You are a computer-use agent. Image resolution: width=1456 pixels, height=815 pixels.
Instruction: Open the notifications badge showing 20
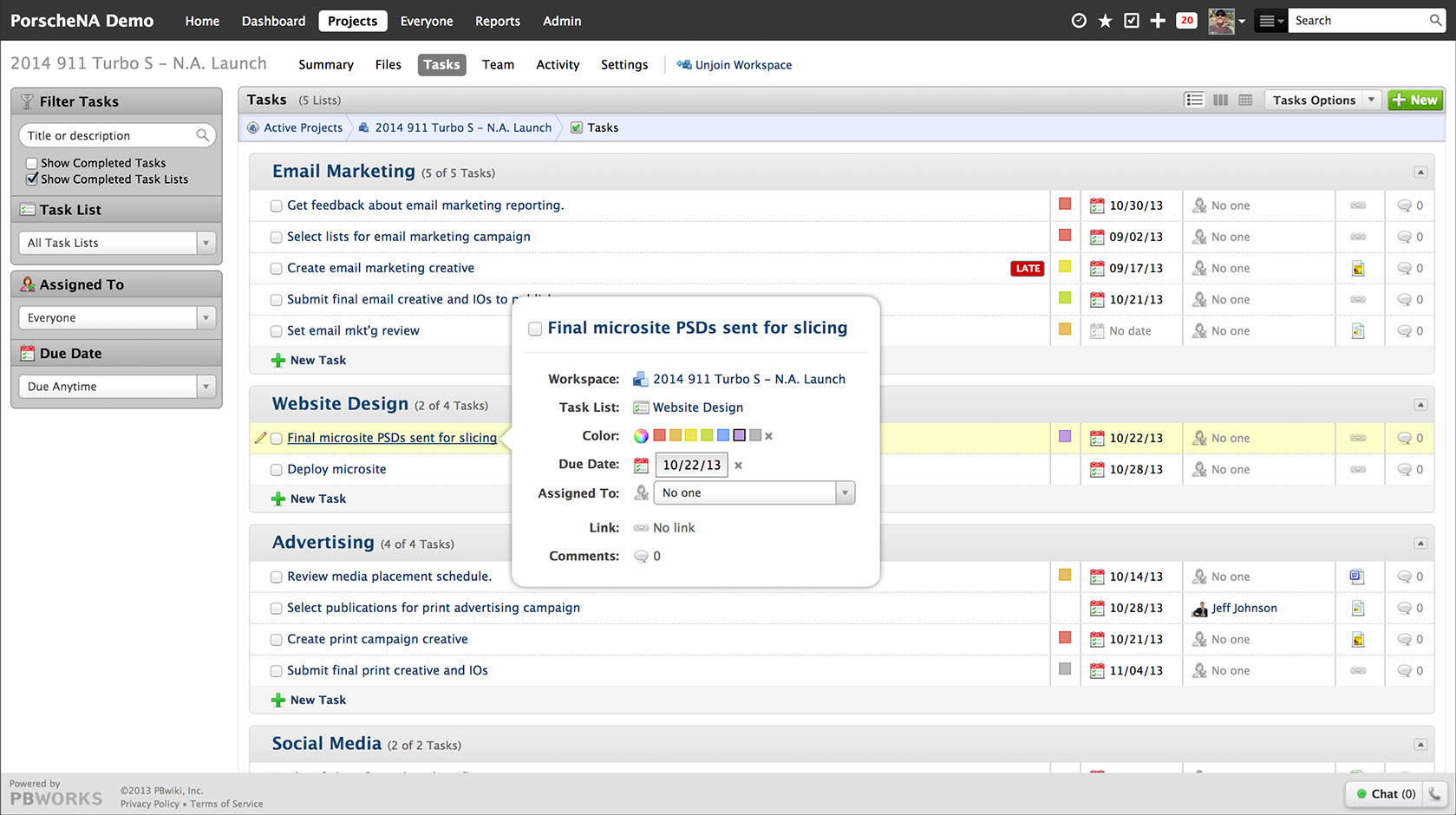click(x=1185, y=19)
